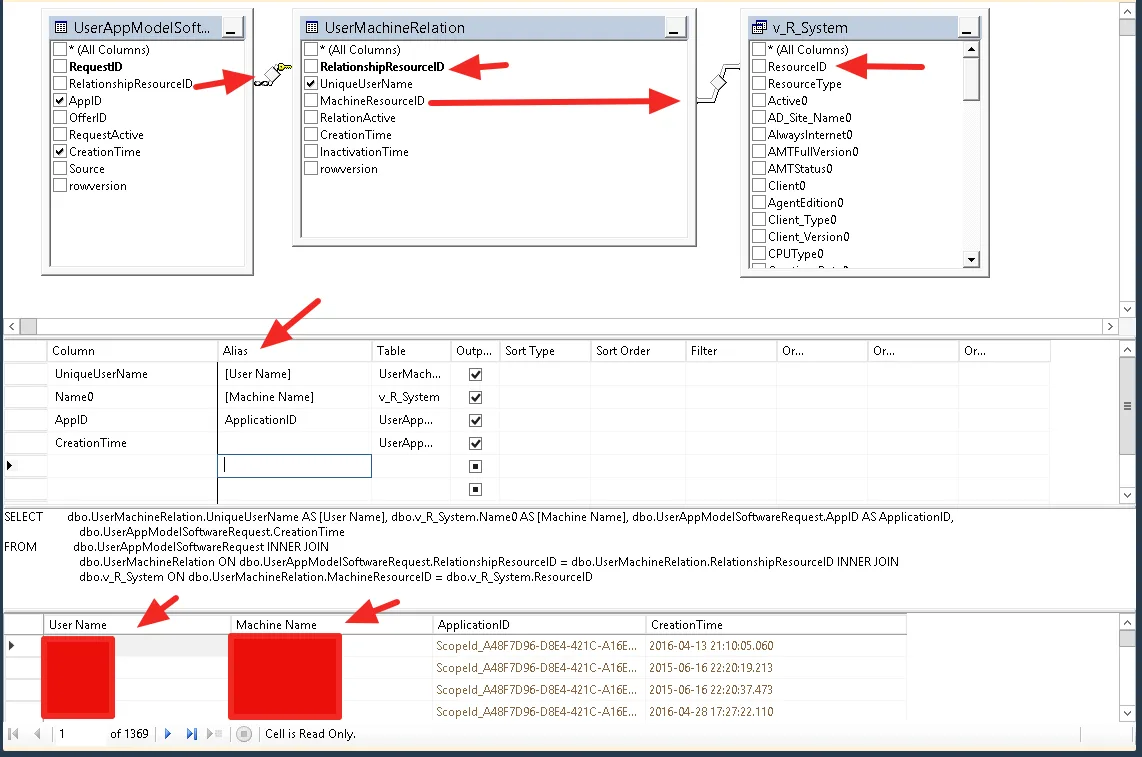Click the UserAppModelSoft table icon

tap(61, 28)
